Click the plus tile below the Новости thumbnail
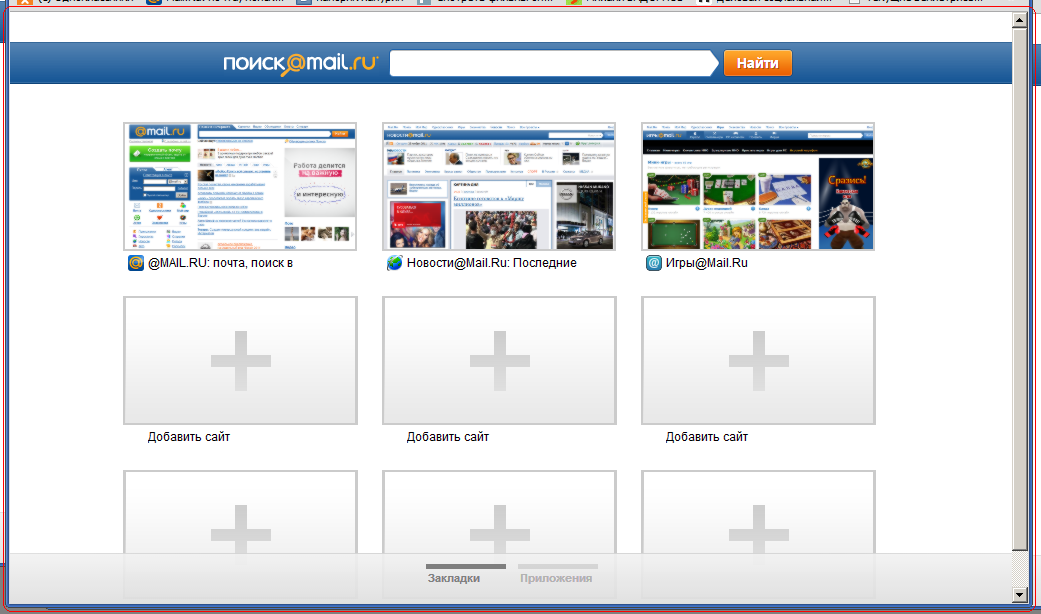The height and width of the screenshot is (614, 1041). 499,360
